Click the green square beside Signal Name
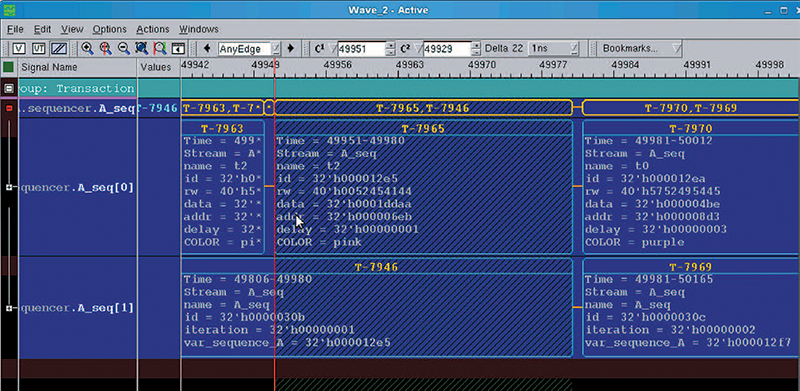This screenshot has height=391, width=800. pyautogui.click(x=8, y=67)
